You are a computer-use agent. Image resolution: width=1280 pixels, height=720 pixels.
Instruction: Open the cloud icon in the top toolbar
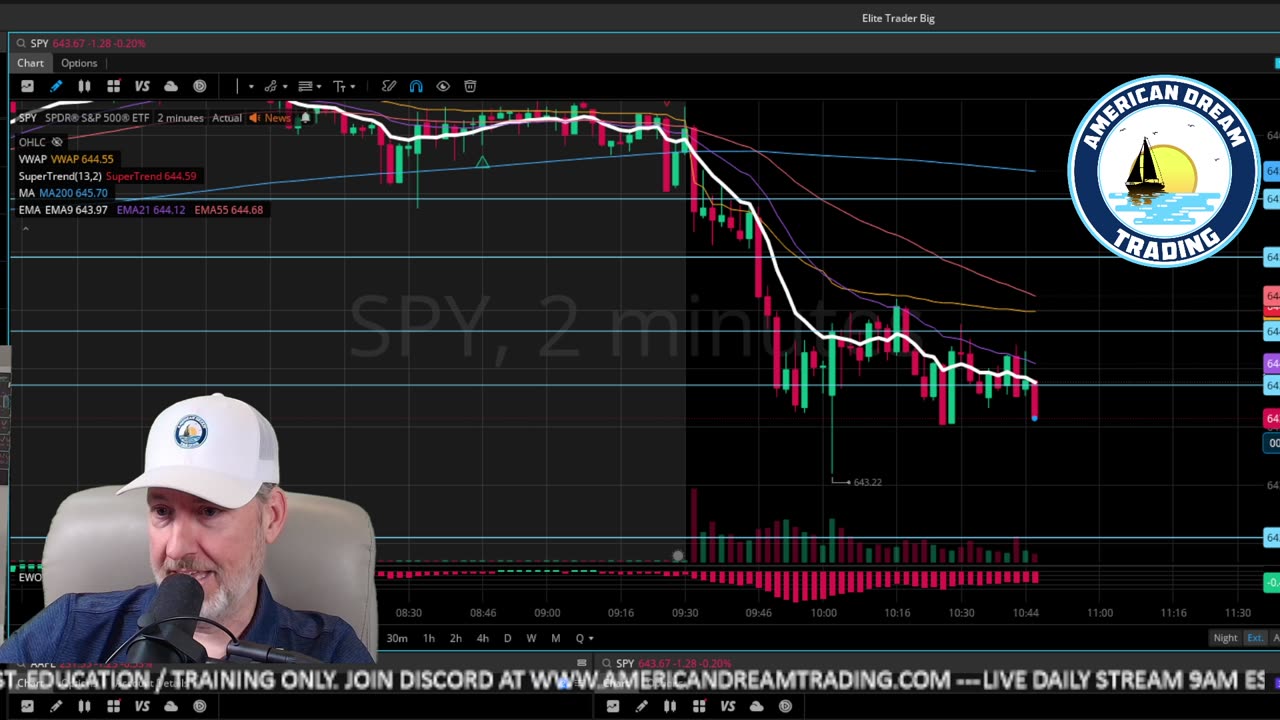pos(171,86)
